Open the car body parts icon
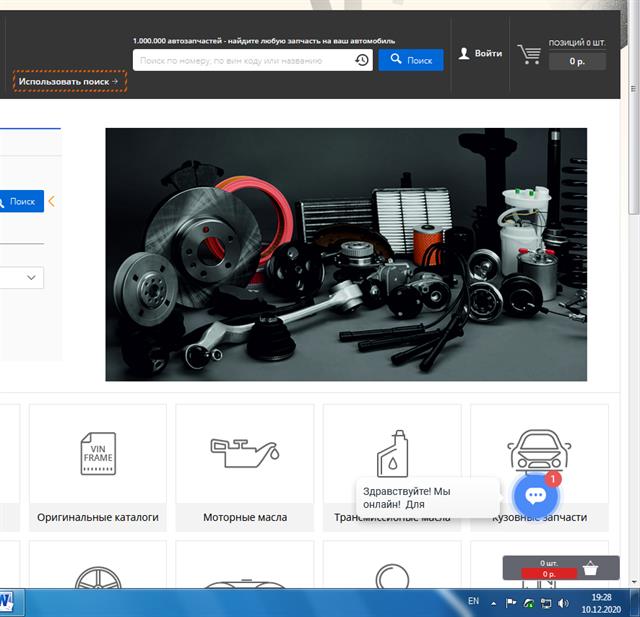The height and width of the screenshot is (617, 640). (x=538, y=453)
